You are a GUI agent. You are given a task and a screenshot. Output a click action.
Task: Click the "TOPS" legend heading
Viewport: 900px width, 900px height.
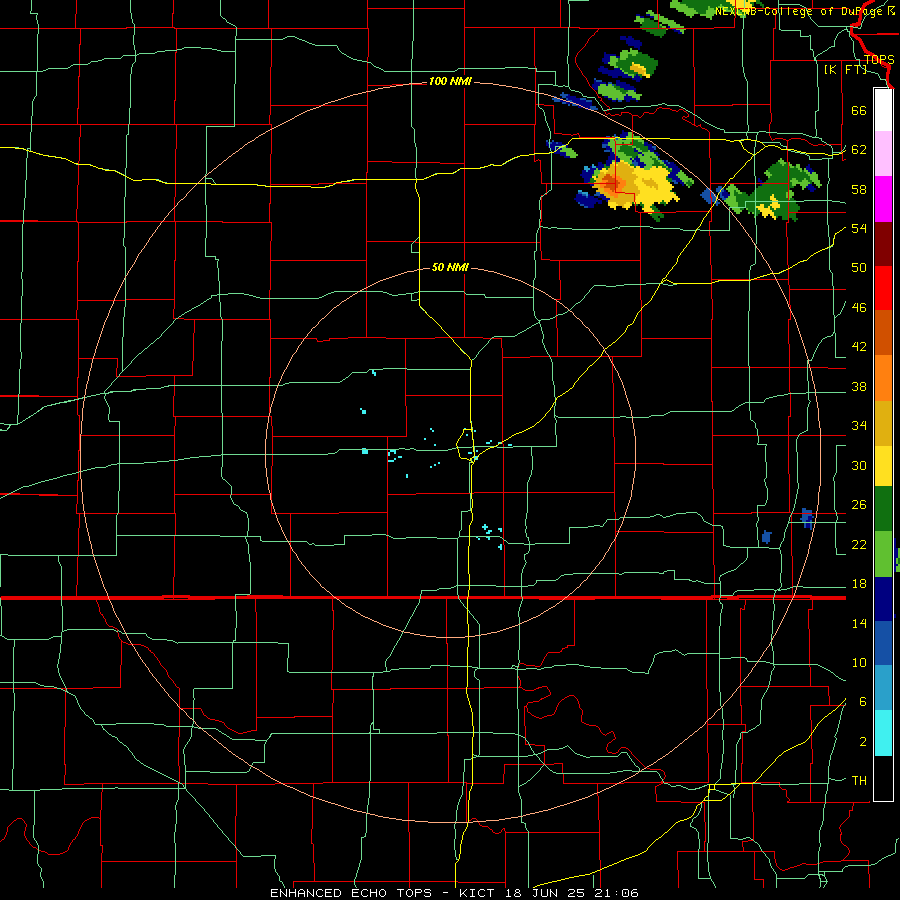pos(879,60)
